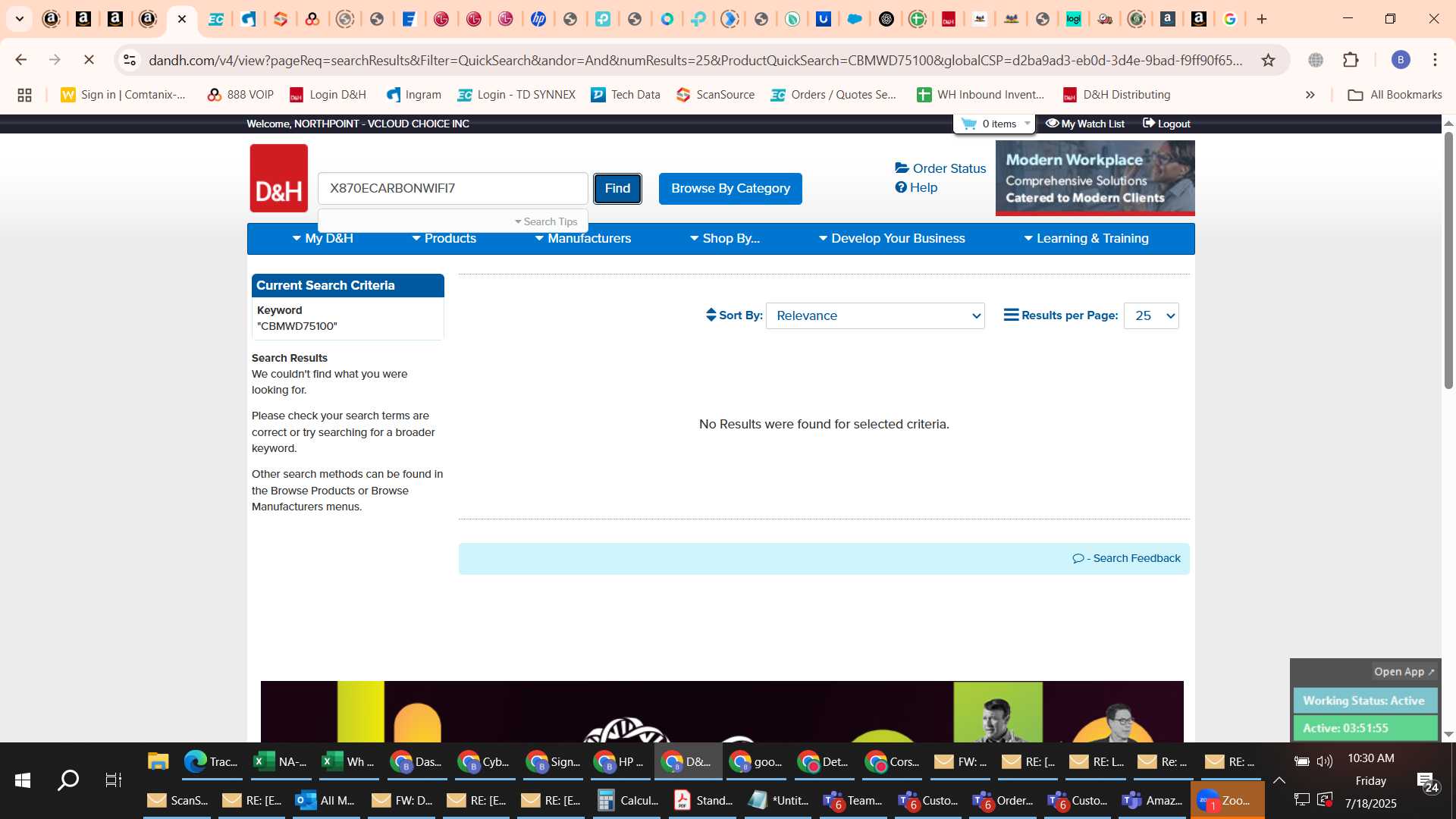Viewport: 1456px width, 819px height.
Task: Open the Tech Data bookmark
Action: [626, 95]
